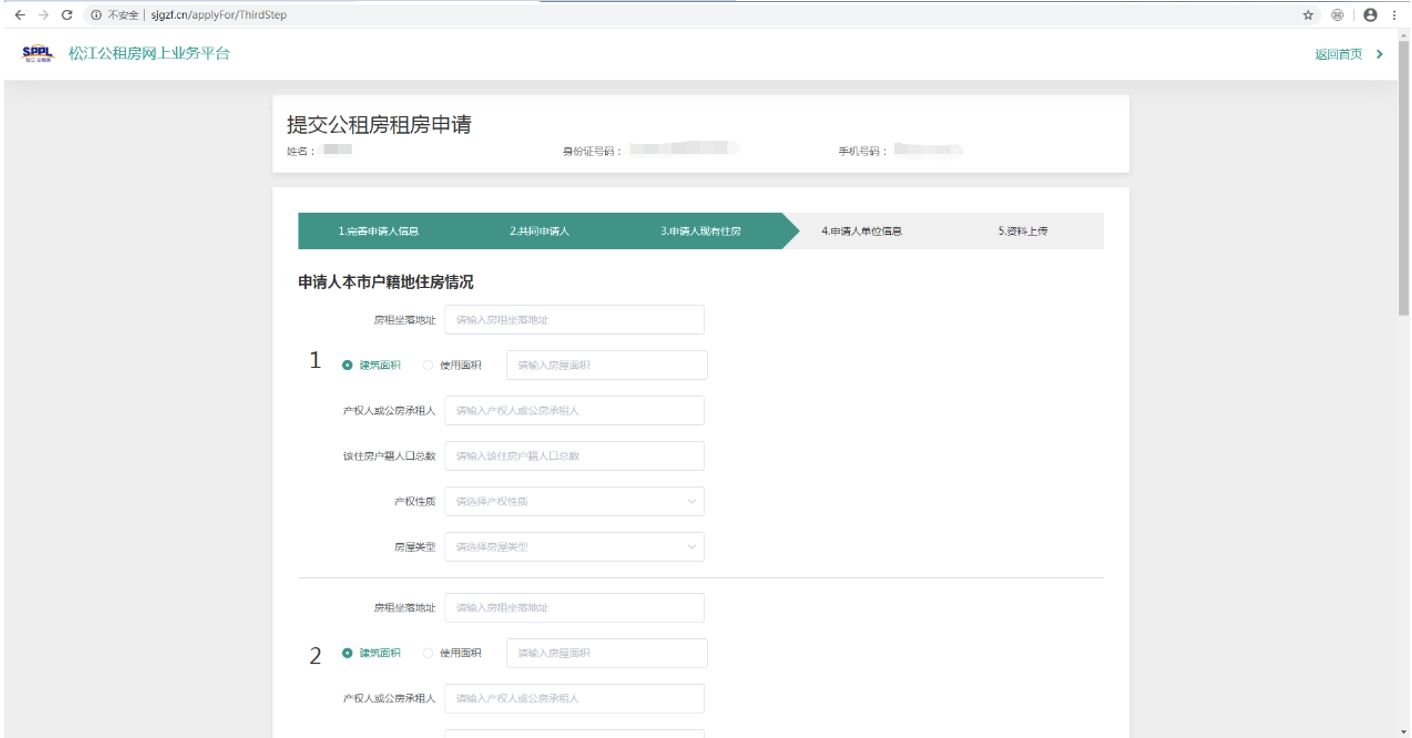This screenshot has height=738, width=1412.
Task: Click the browser back arrow
Action: (x=19, y=15)
